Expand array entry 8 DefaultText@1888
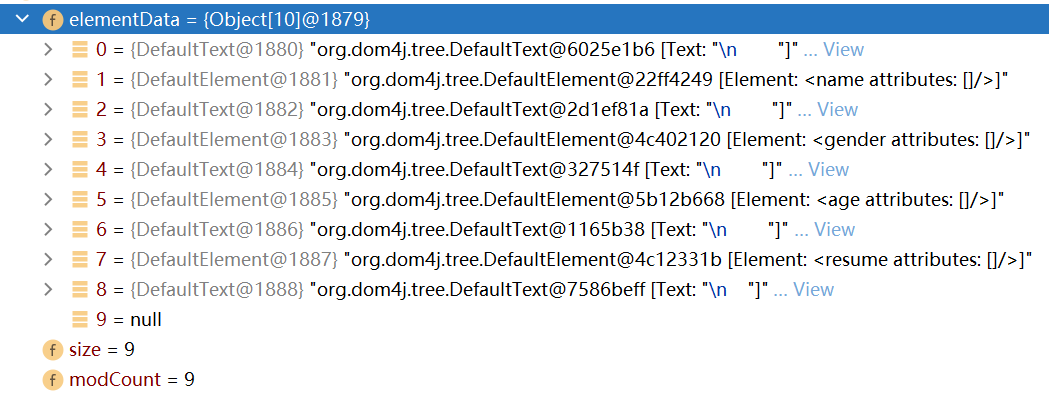Screen dimensions: 1049x397 (47, 290)
